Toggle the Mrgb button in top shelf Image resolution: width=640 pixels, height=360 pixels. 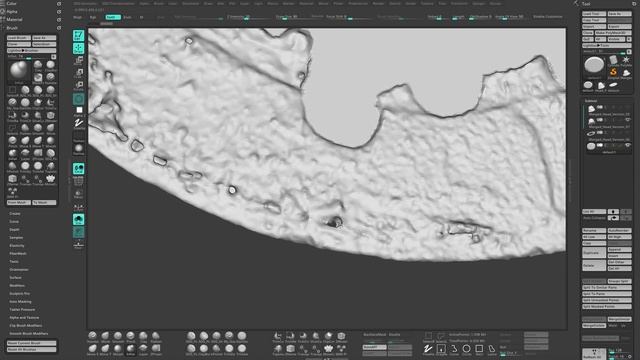[77, 17]
